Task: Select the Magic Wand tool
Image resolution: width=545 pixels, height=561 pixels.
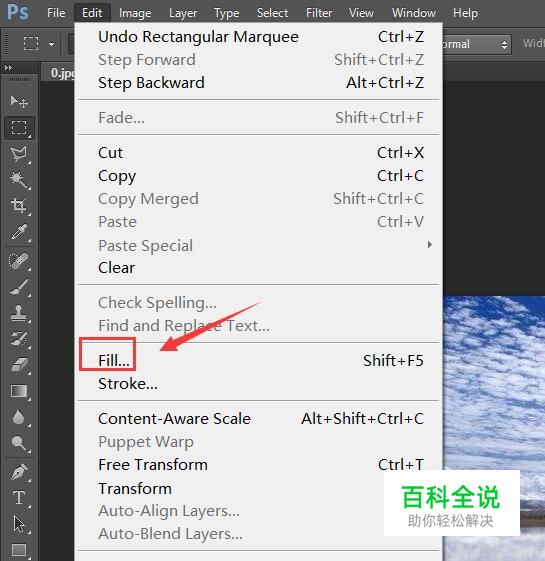Action: pyautogui.click(x=19, y=180)
